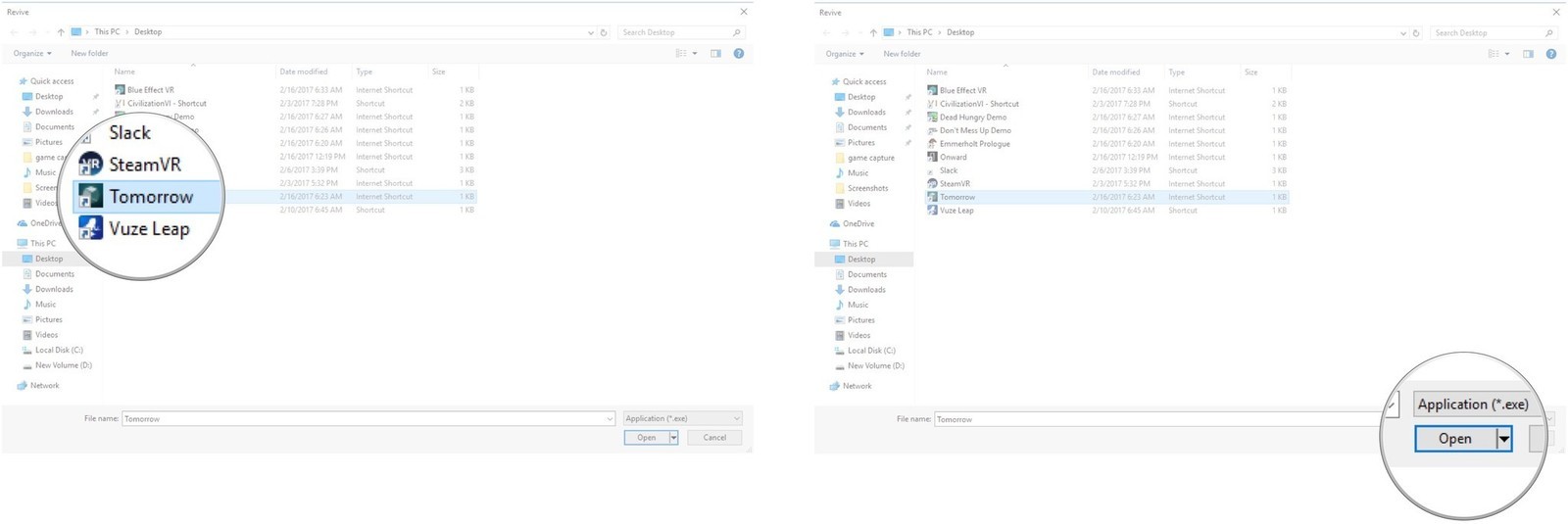Open Application (*.exe) file type dropdown, left dialog
This screenshot has width=1568, height=524.
pos(683,418)
